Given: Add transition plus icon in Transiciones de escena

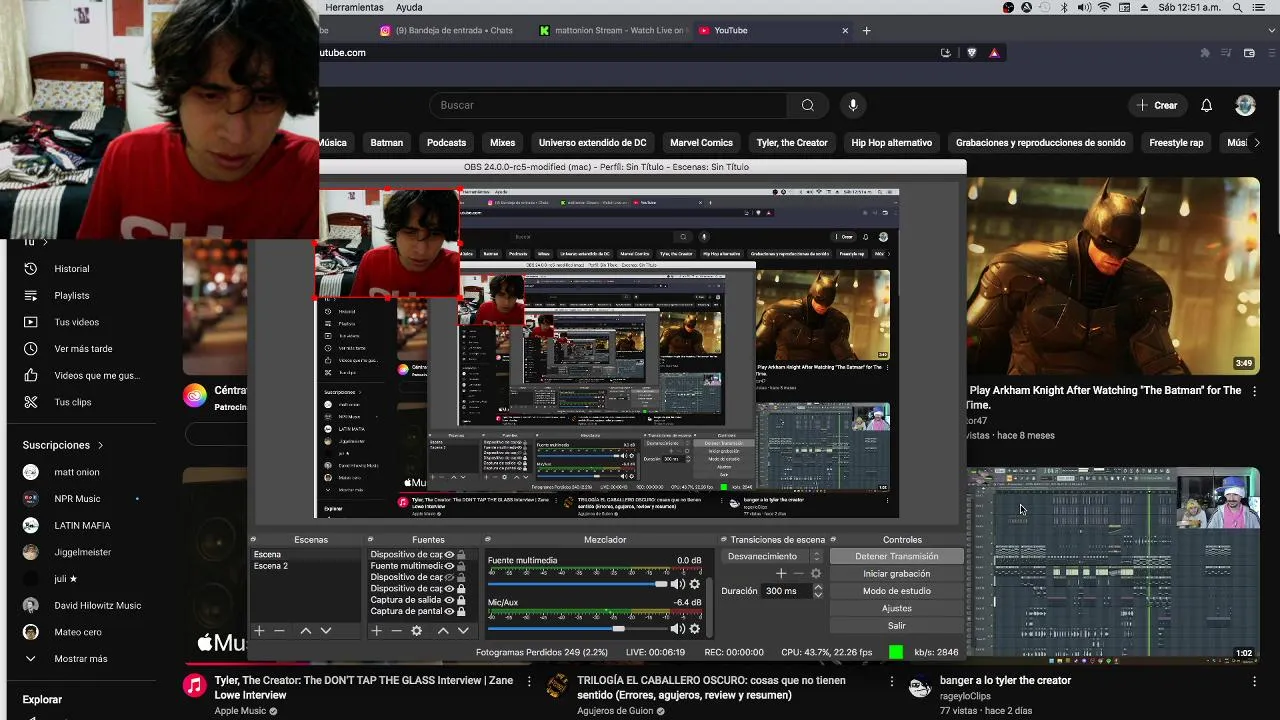Looking at the screenshot, I should tap(781, 573).
